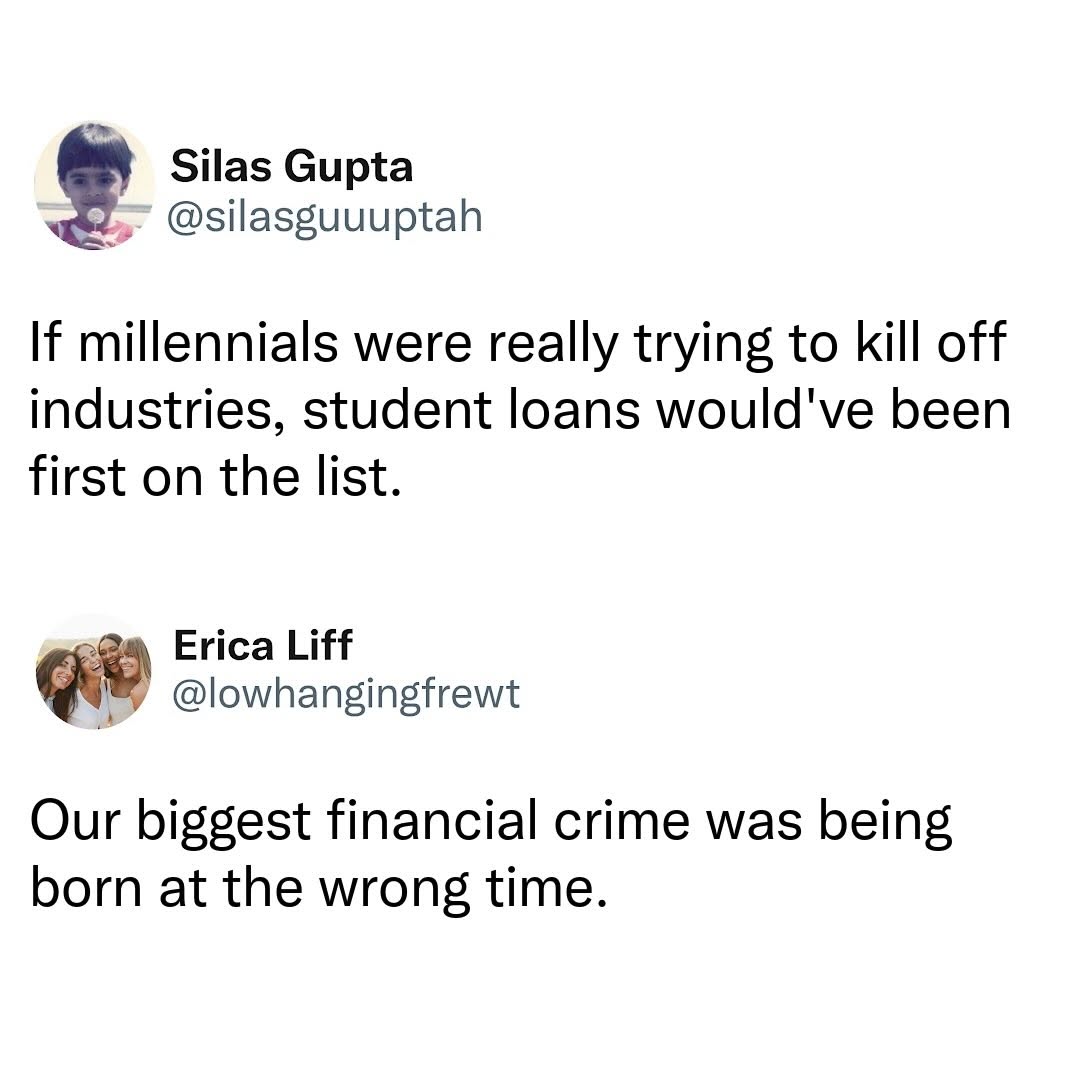Click the word "Our" starting second tweet

coord(76,822)
